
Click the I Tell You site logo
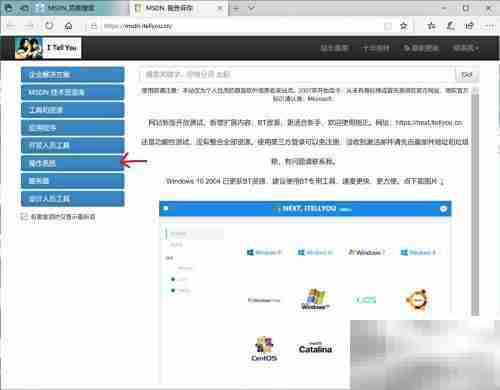pos(48,48)
